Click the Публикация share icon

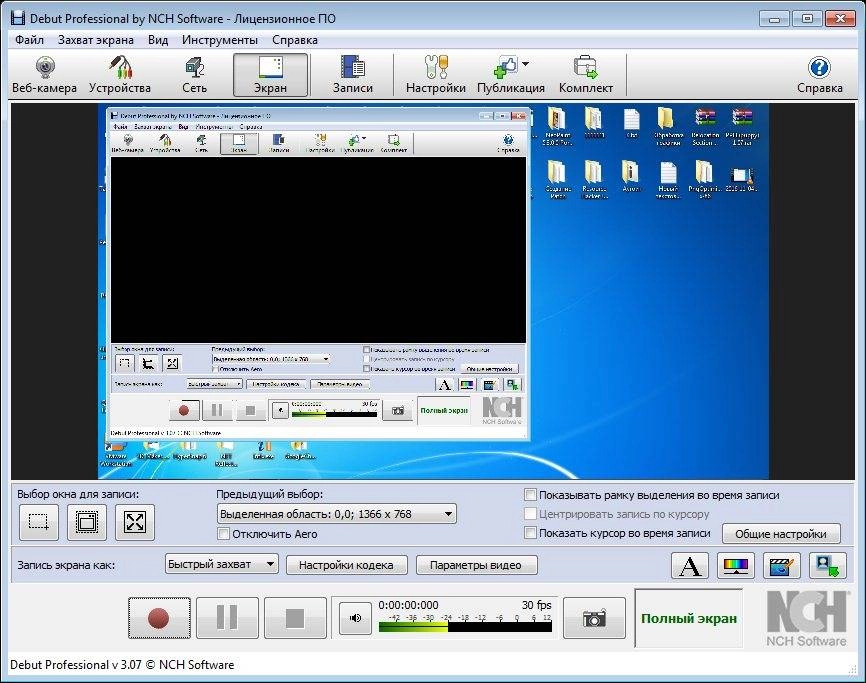506,68
